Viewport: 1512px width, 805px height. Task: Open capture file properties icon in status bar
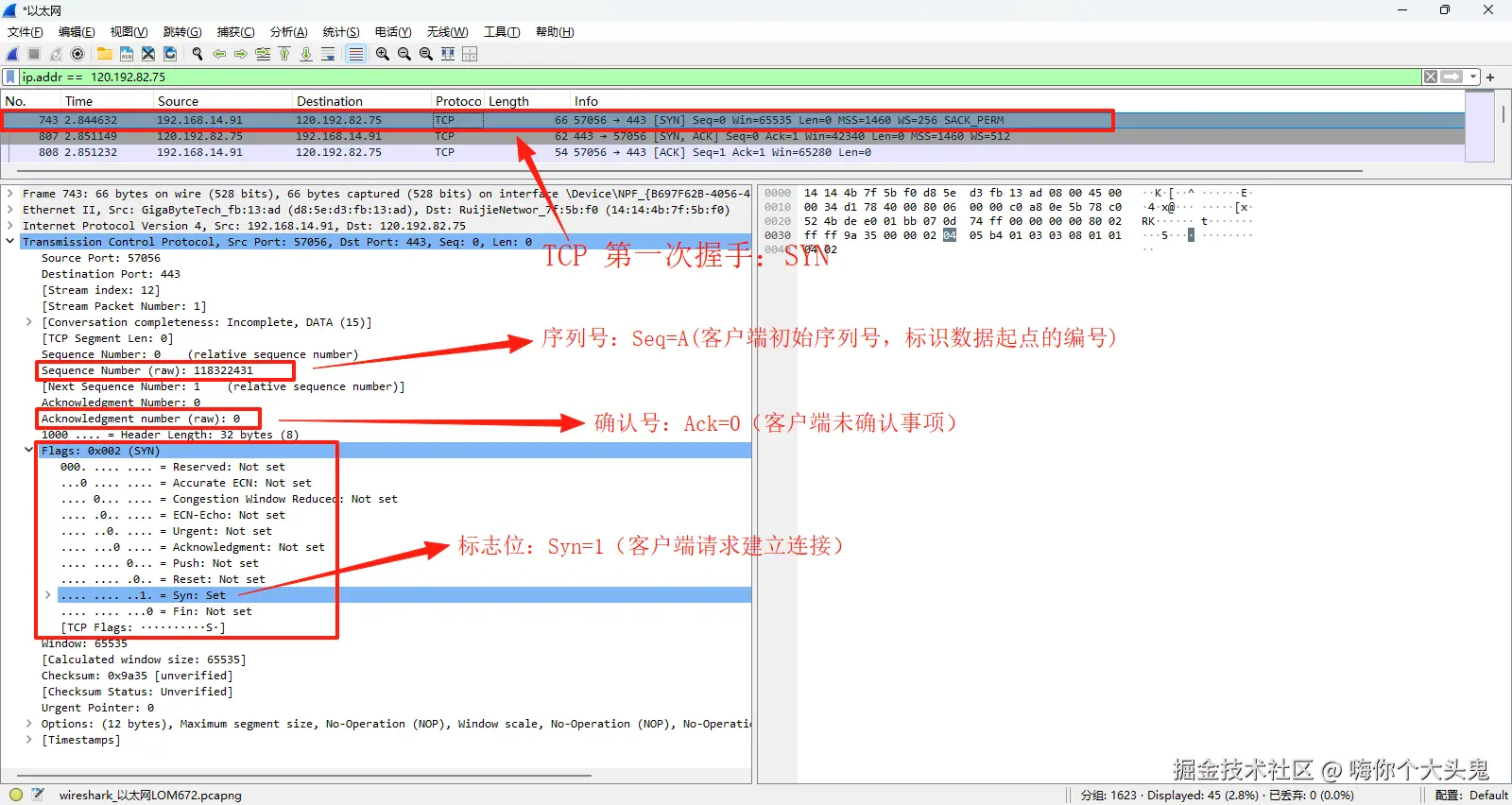click(x=38, y=795)
